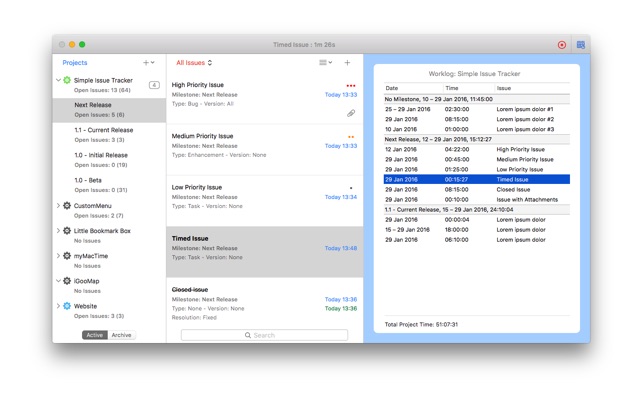
Task: Switch to the Active projects segment
Action: coord(95,335)
